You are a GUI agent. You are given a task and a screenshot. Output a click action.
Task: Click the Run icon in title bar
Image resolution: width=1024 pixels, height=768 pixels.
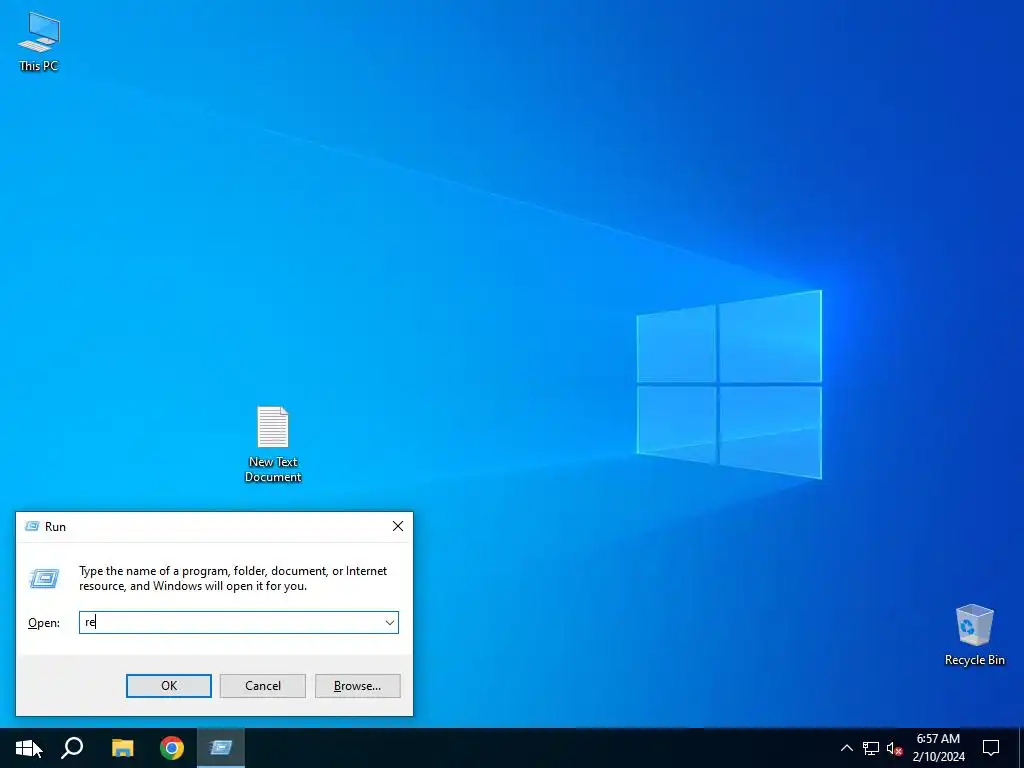31,526
